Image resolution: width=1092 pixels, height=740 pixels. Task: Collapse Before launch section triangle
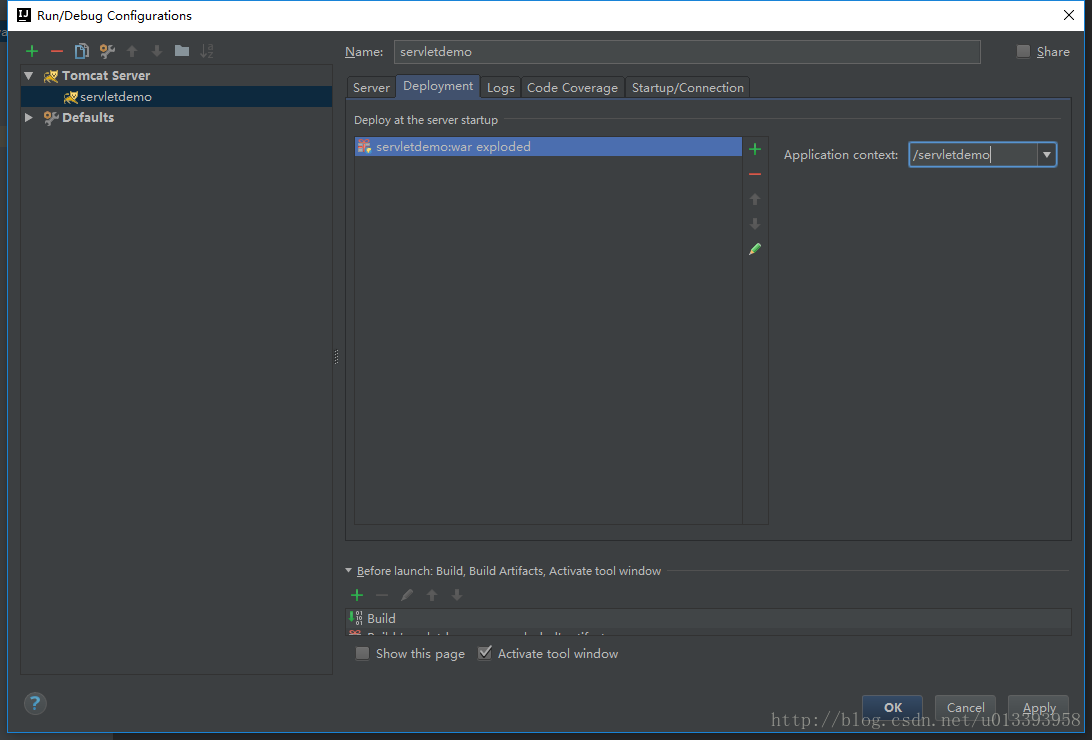click(x=349, y=570)
